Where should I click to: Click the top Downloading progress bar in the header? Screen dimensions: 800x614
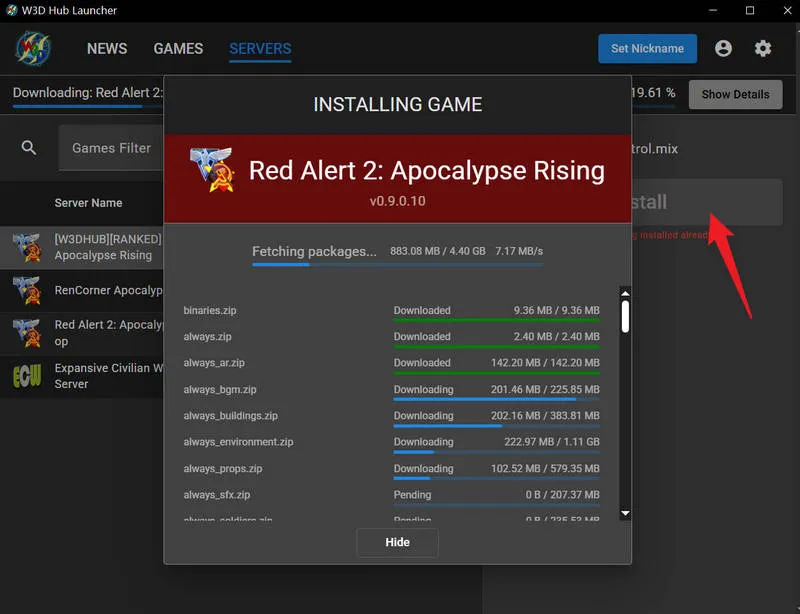(x=88, y=106)
